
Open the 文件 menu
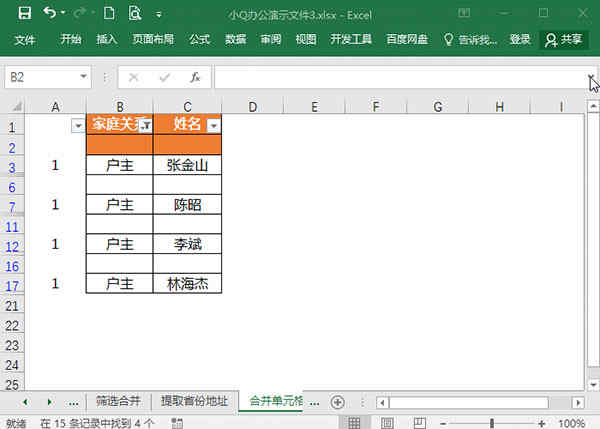pos(25,39)
